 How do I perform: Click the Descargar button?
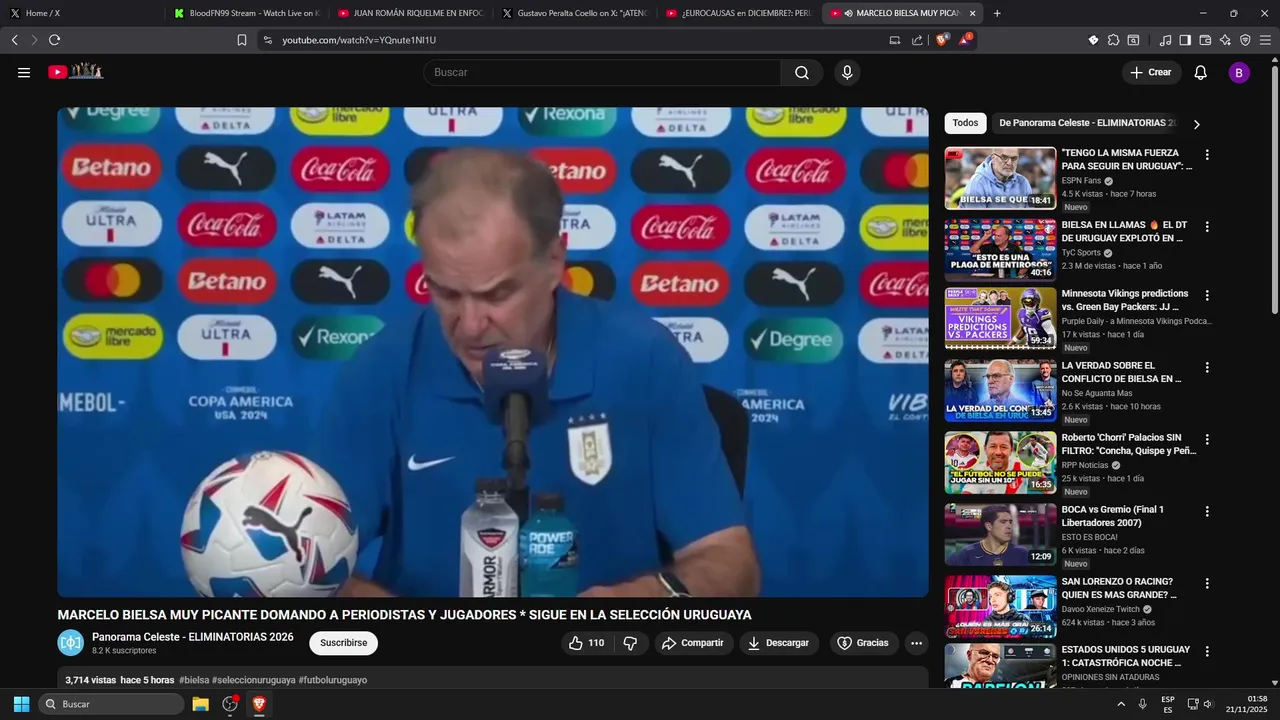pyautogui.click(x=779, y=643)
